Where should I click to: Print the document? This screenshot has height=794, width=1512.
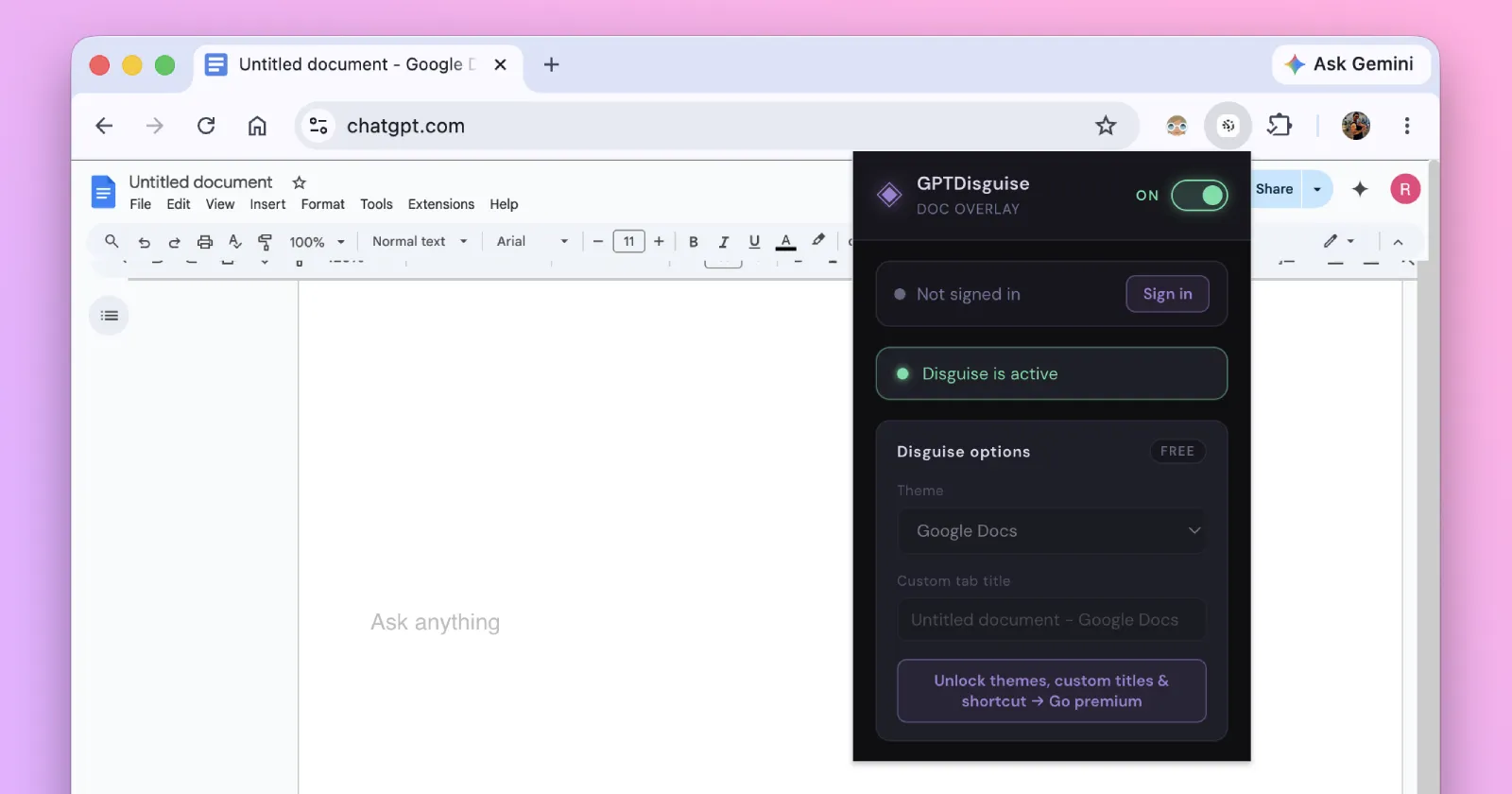pos(204,242)
